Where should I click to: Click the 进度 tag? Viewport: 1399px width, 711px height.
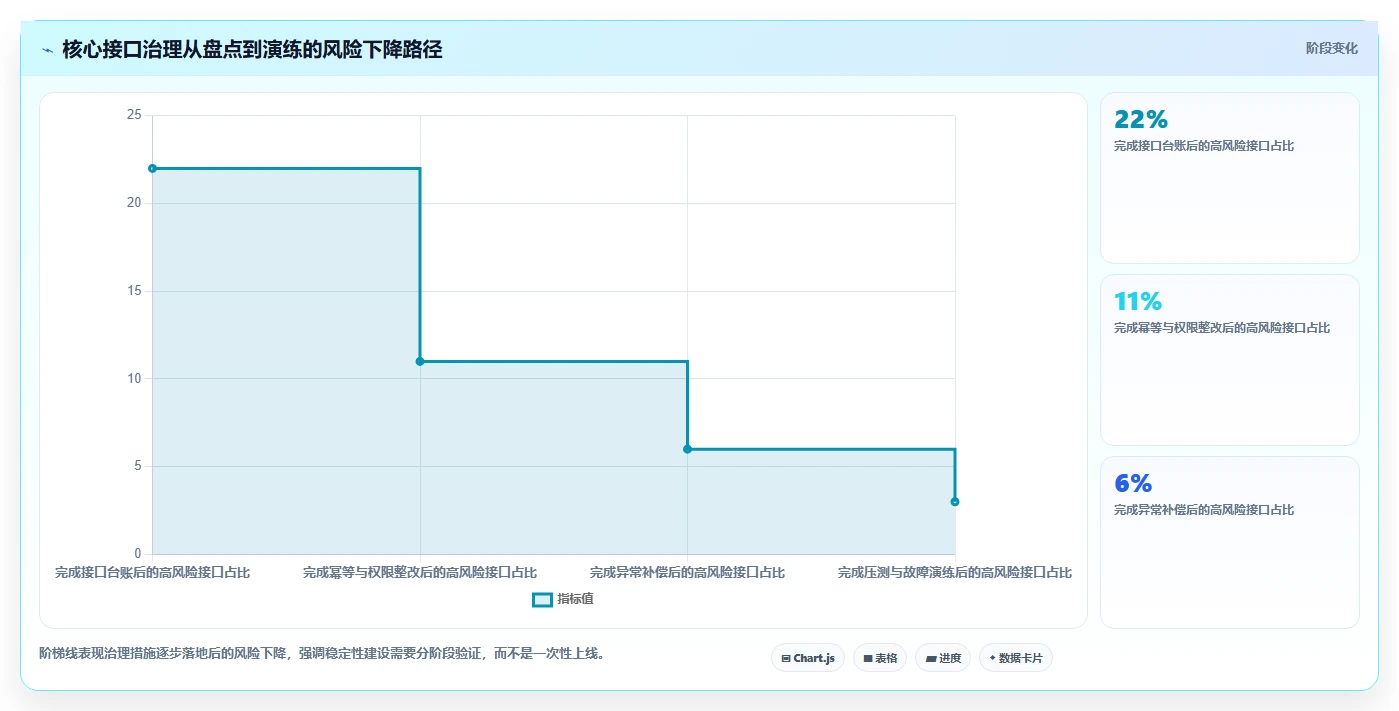[x=943, y=658]
